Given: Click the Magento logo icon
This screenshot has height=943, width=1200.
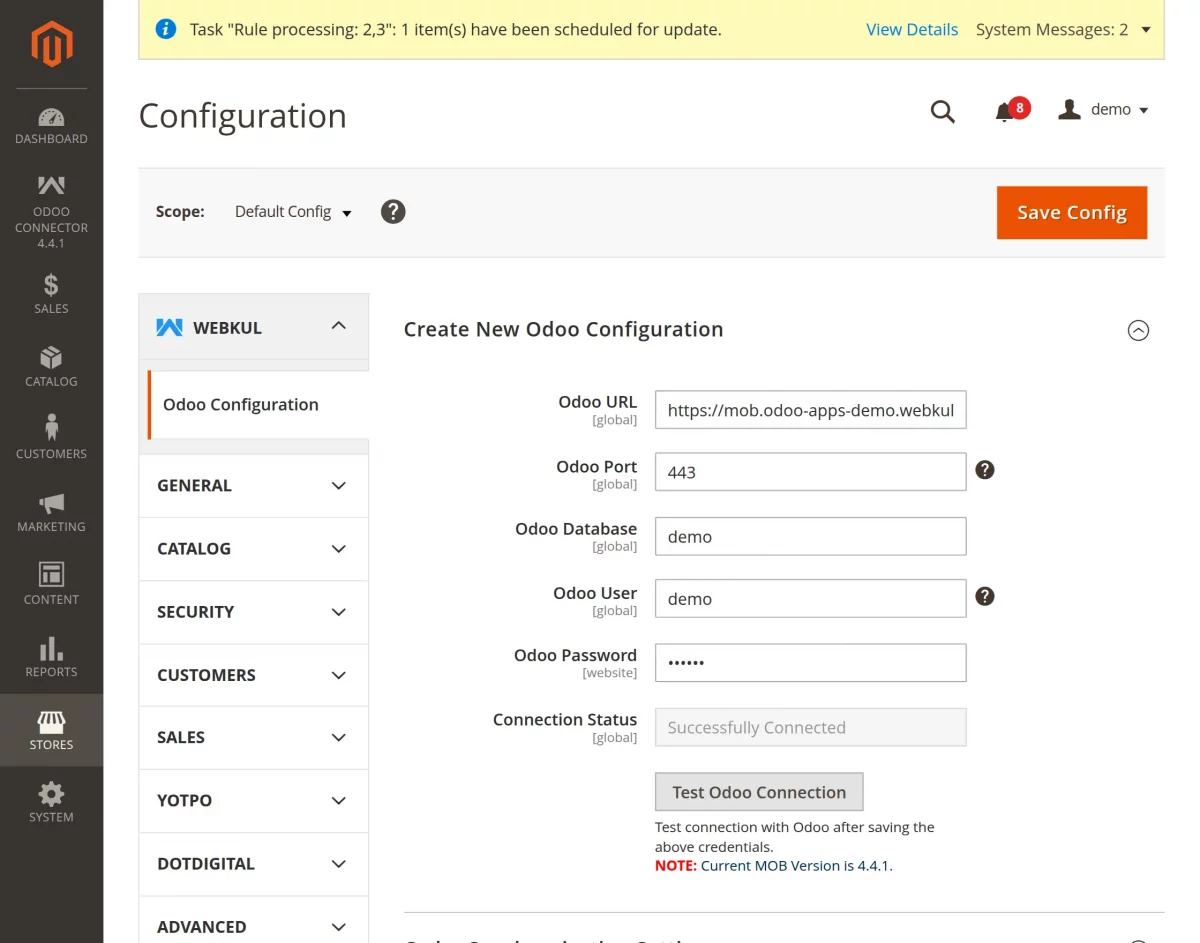Looking at the screenshot, I should tap(51, 44).
